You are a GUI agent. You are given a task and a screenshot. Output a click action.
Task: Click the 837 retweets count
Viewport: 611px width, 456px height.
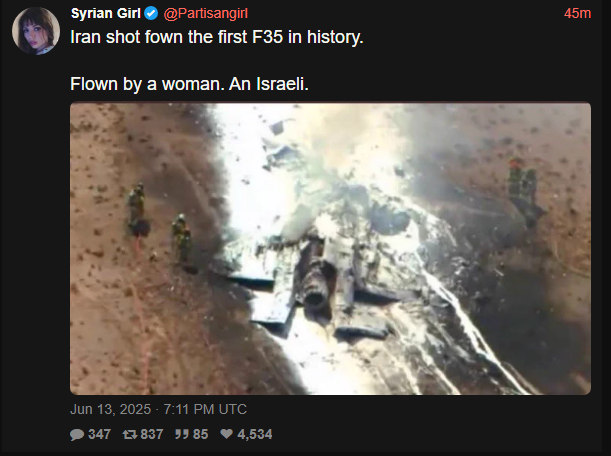tap(152, 434)
